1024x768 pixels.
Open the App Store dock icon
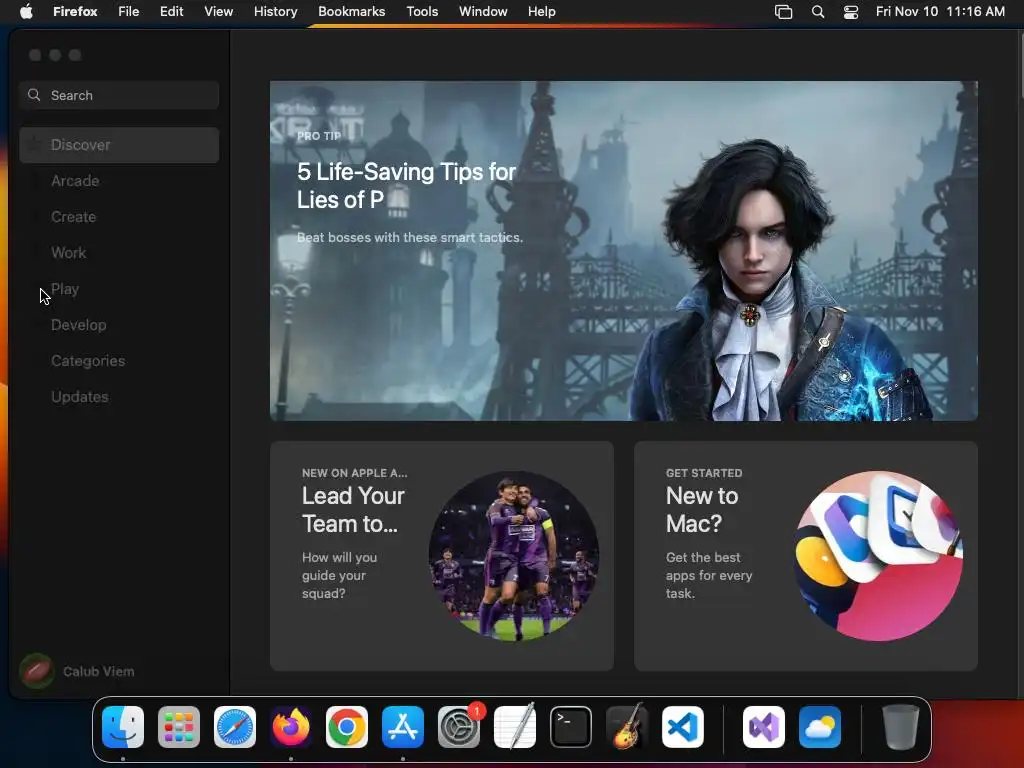point(403,726)
